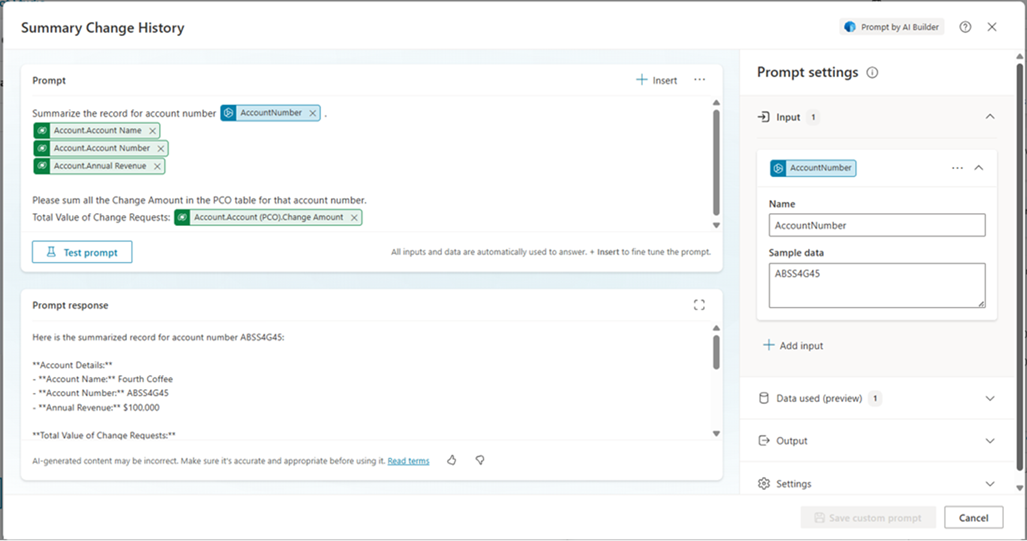Expand the Prompt response to full screen

(x=699, y=305)
